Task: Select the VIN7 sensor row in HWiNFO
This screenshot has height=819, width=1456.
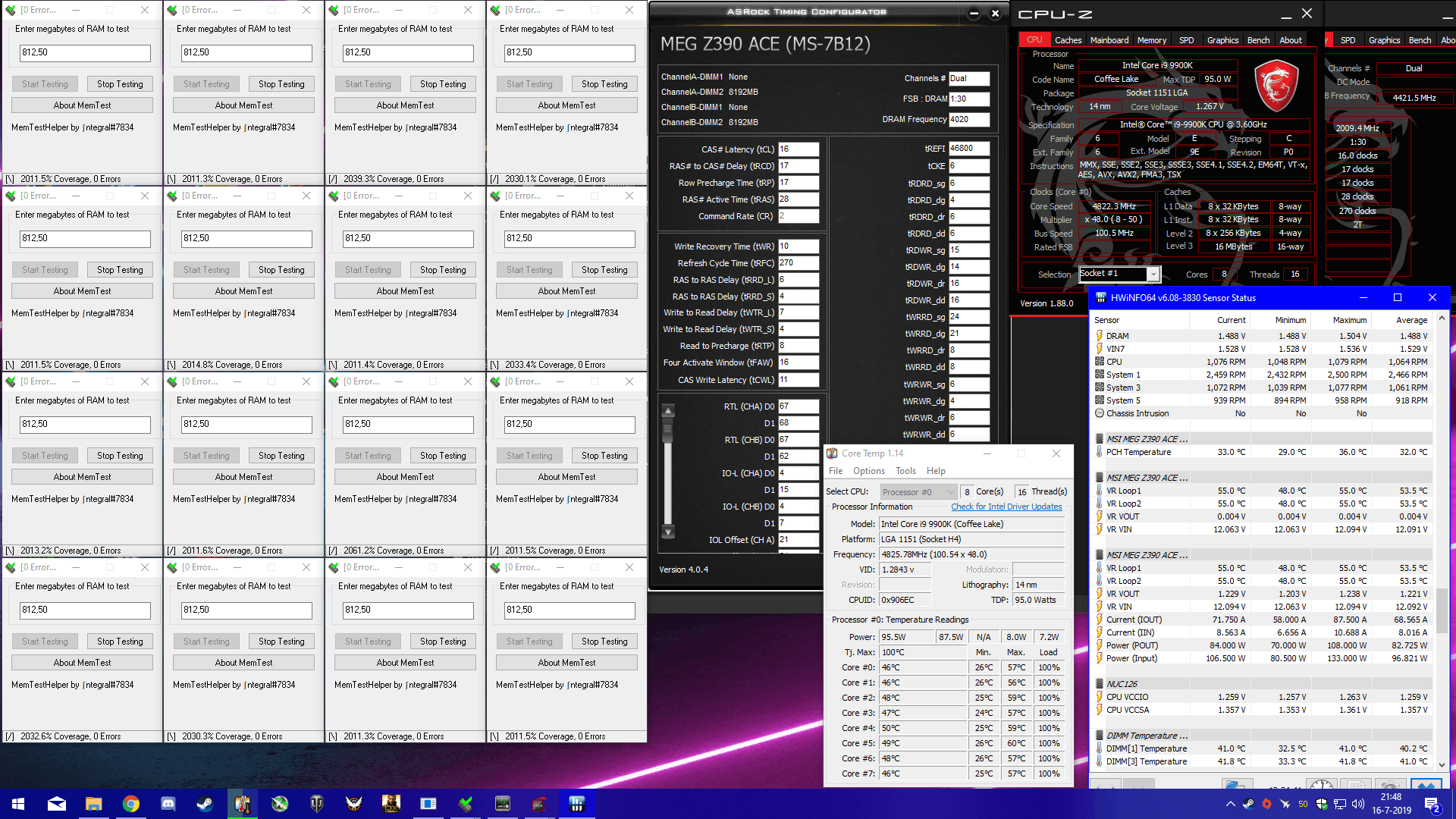Action: point(1263,349)
